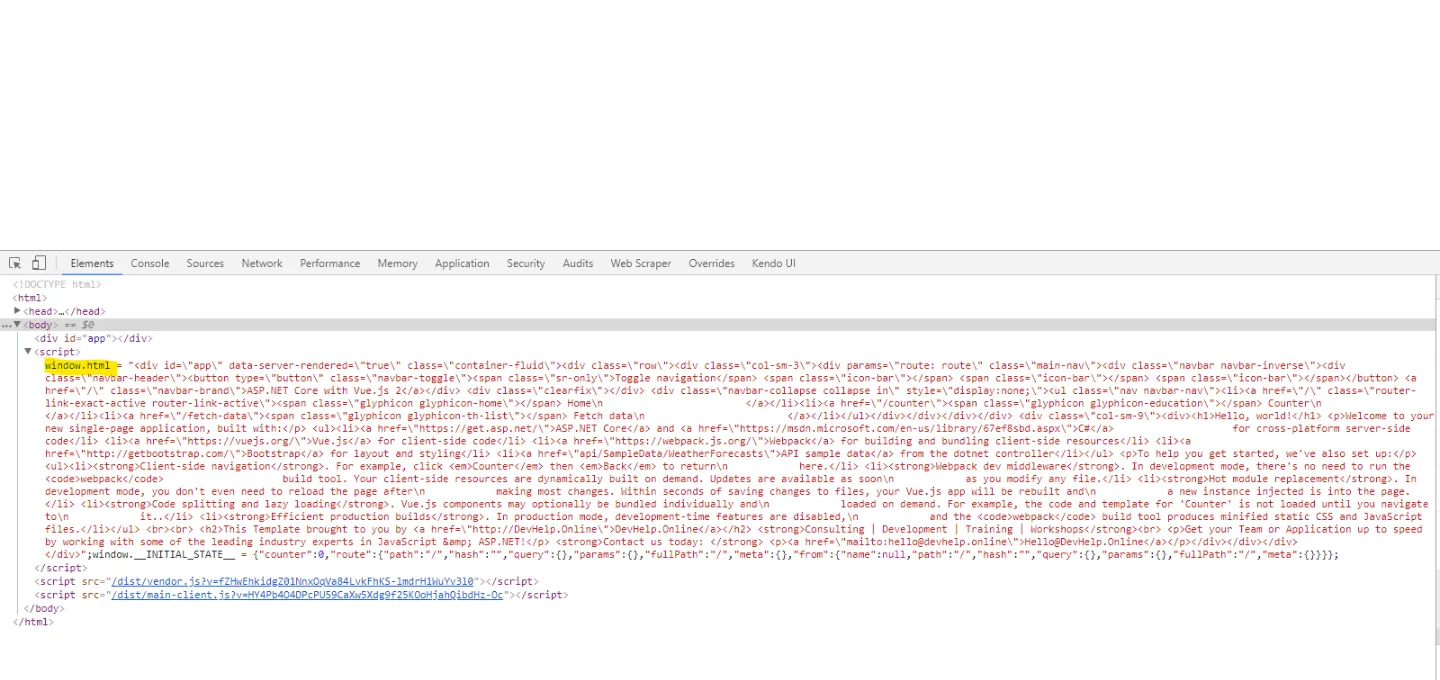Collapse the body element node
1440x680 pixels.
(18, 324)
